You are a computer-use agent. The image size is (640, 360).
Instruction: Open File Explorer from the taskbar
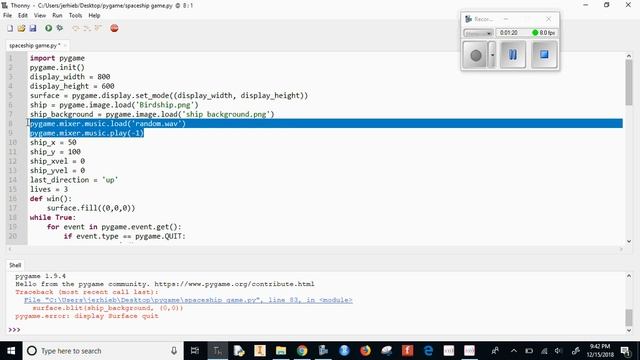coord(281,351)
